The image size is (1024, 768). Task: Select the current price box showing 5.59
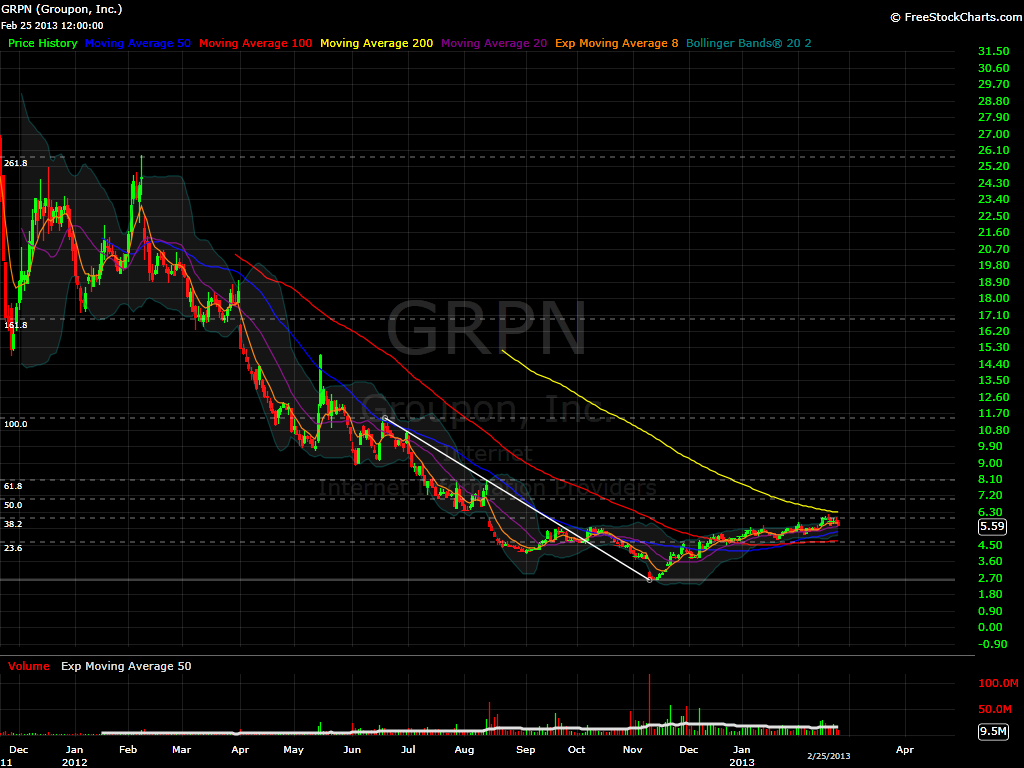tap(992, 526)
